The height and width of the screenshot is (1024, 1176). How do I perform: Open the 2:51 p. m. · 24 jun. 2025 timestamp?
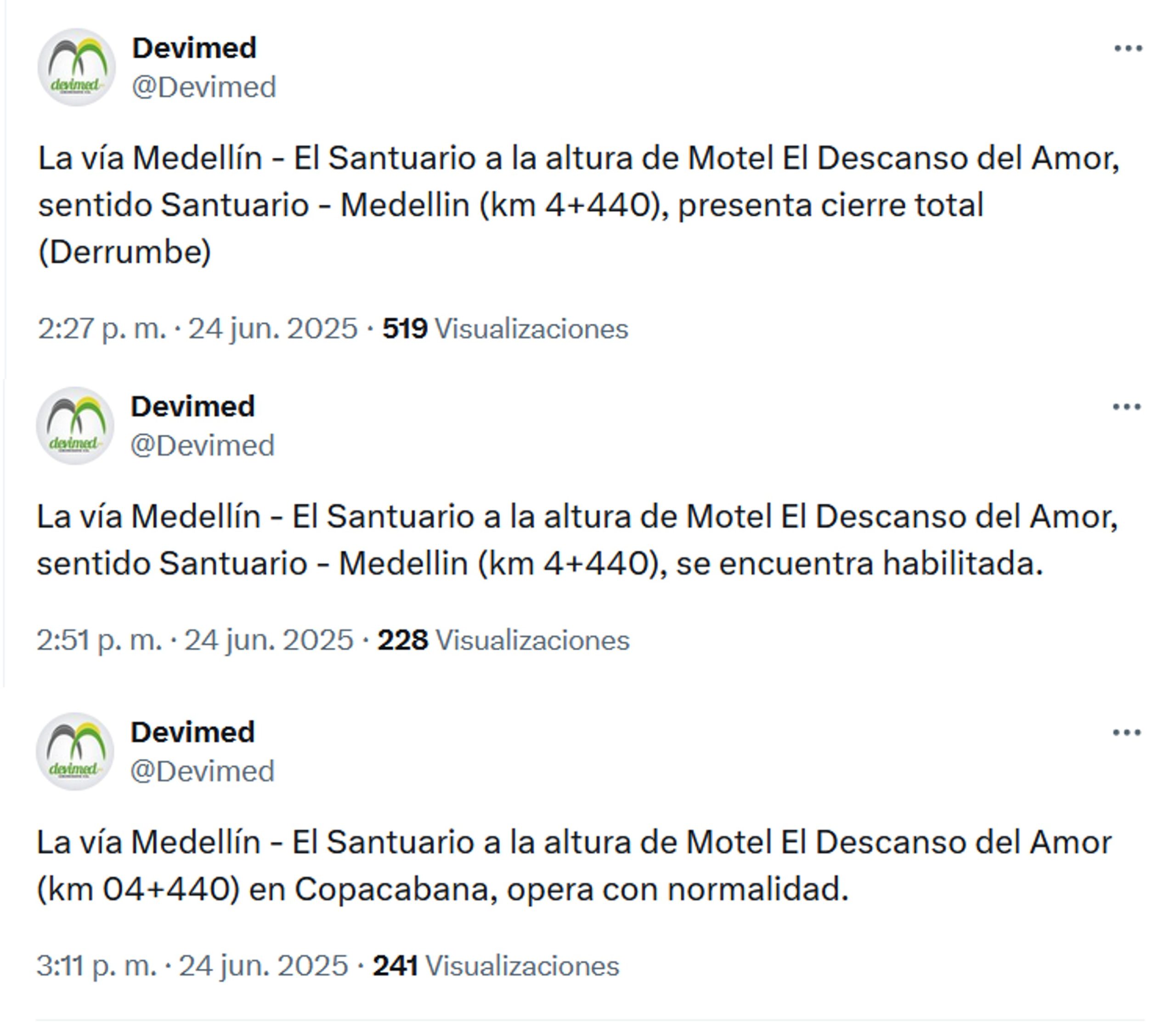pos(195,640)
